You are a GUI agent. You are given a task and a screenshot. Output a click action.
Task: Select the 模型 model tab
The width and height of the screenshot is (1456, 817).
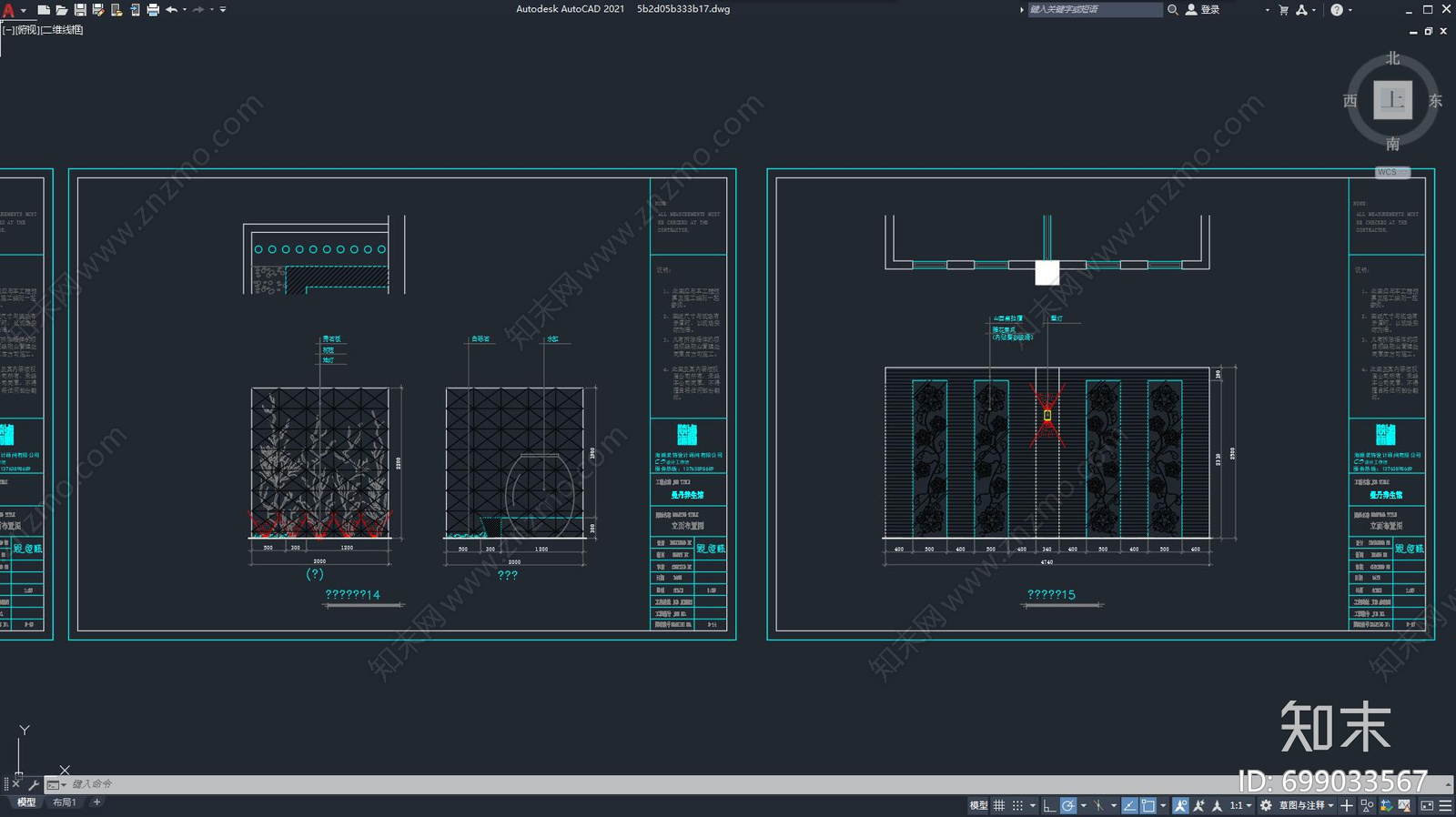[x=26, y=802]
